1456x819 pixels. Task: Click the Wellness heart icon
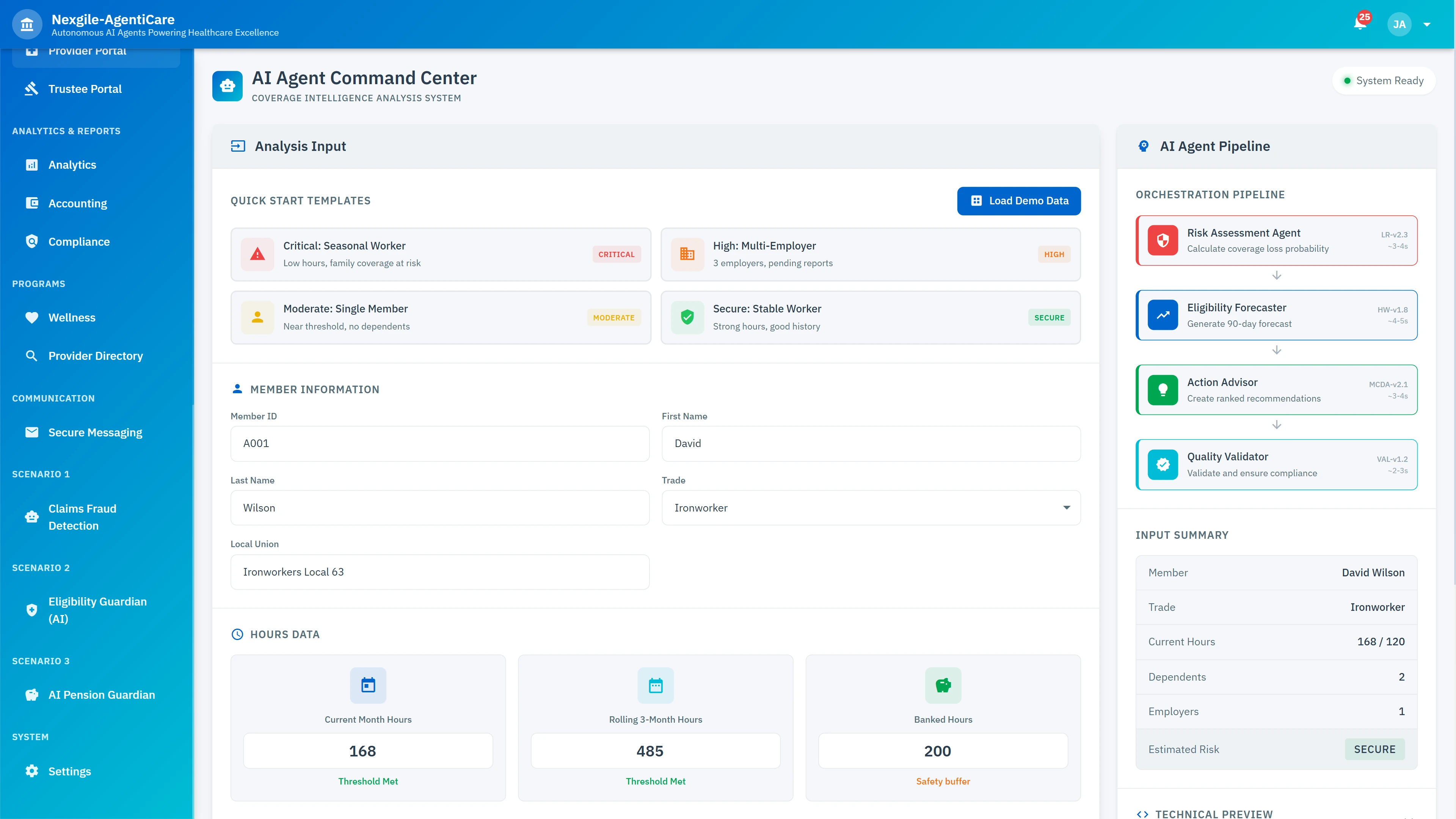click(32, 317)
